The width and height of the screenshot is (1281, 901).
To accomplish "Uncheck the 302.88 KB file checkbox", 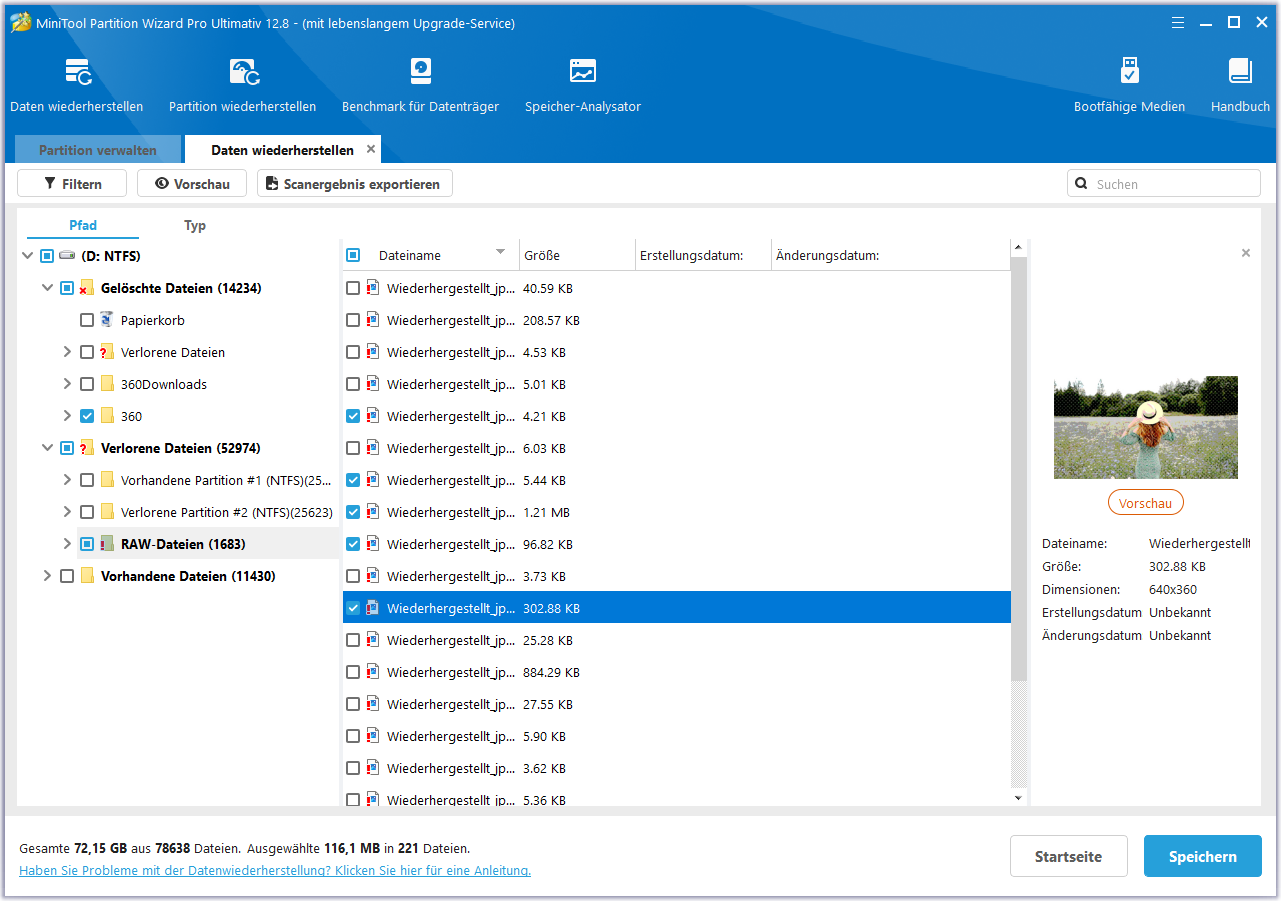I will click(353, 608).
